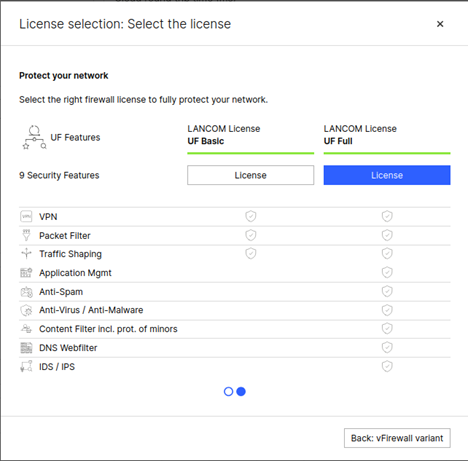The image size is (468, 461).
Task: Click IDS / IPS shield under UF Full
Action: point(387,366)
